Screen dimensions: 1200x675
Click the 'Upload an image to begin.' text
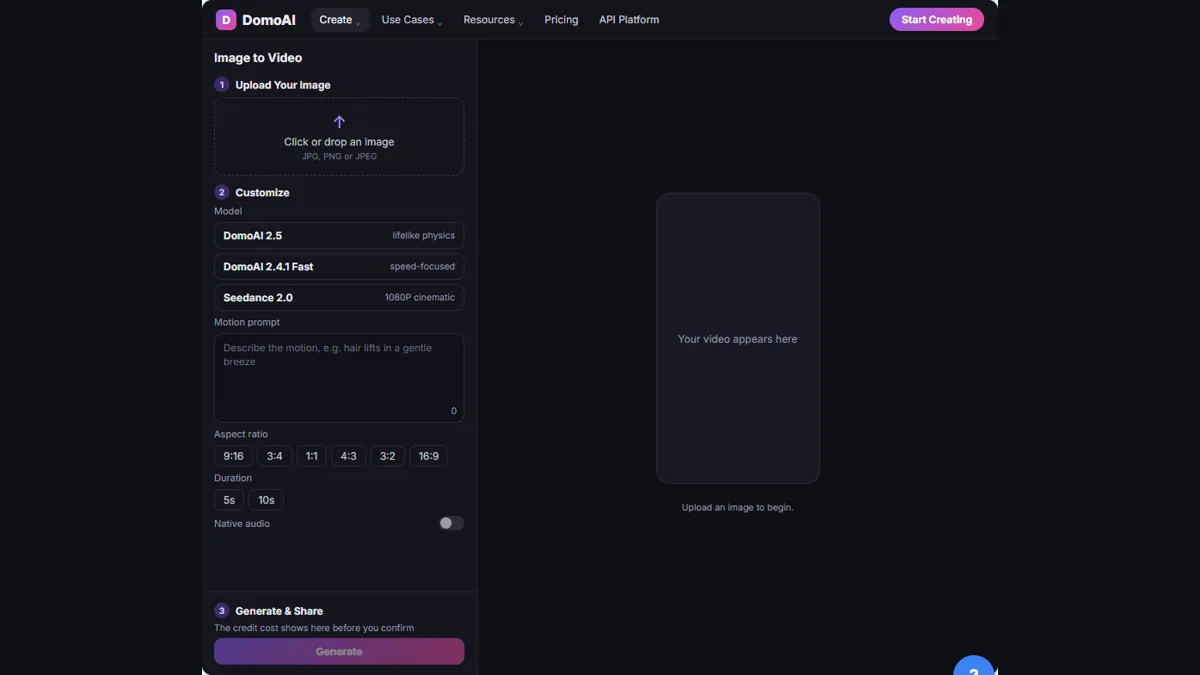pyautogui.click(x=738, y=508)
